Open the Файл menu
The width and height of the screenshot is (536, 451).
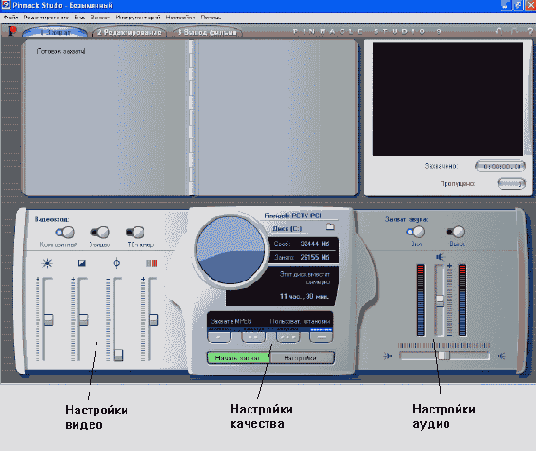coord(11,17)
